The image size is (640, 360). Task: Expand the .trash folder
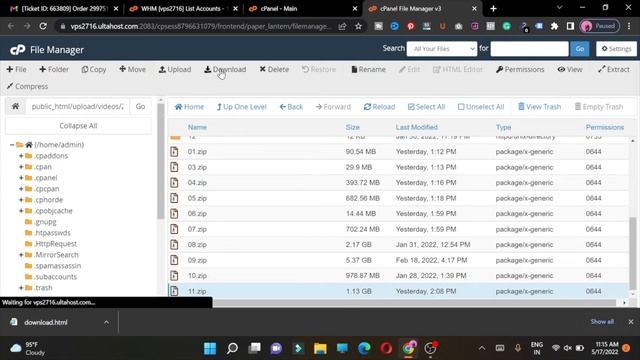tap(21, 288)
